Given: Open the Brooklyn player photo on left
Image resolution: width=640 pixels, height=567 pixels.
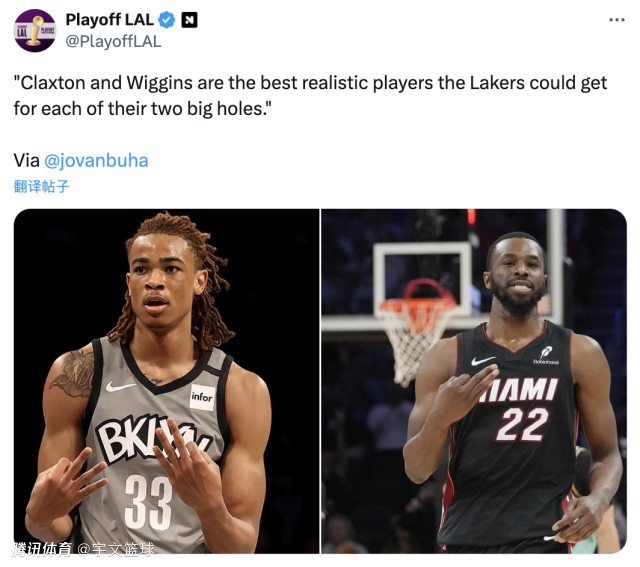Looking at the screenshot, I should 167,381.
